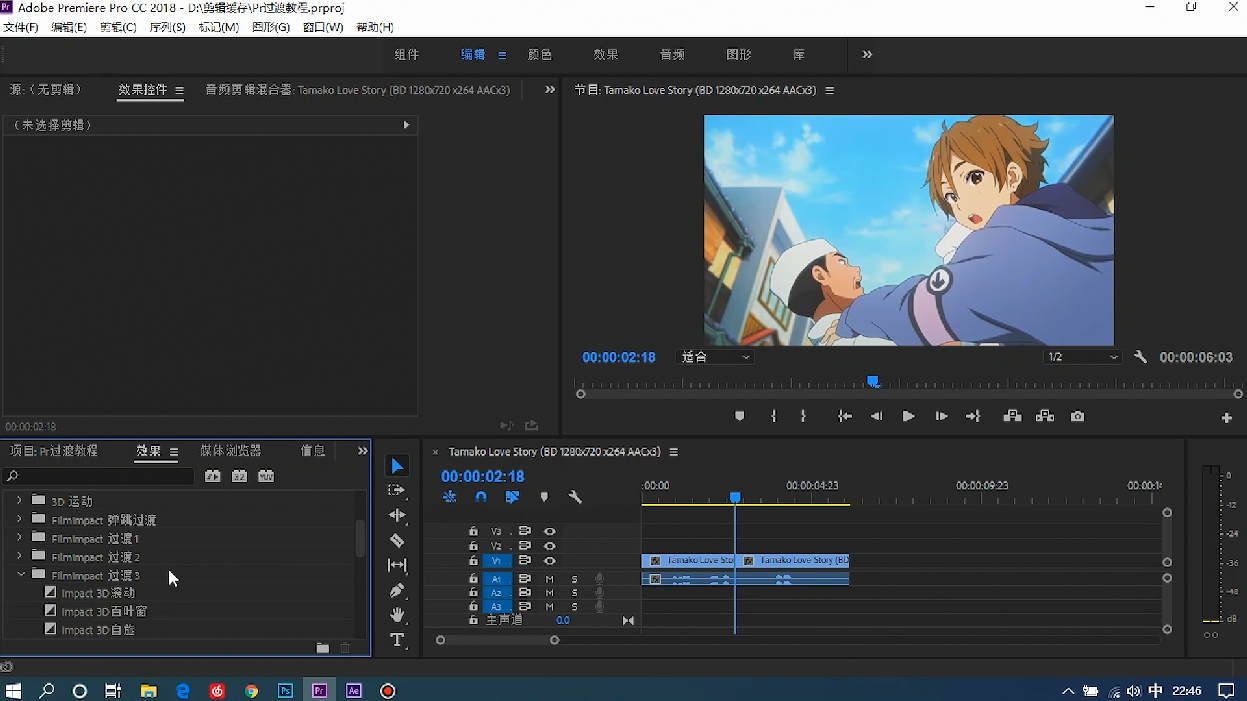The height and width of the screenshot is (701, 1247).
Task: Play the sequence in Program monitor
Action: 908,417
